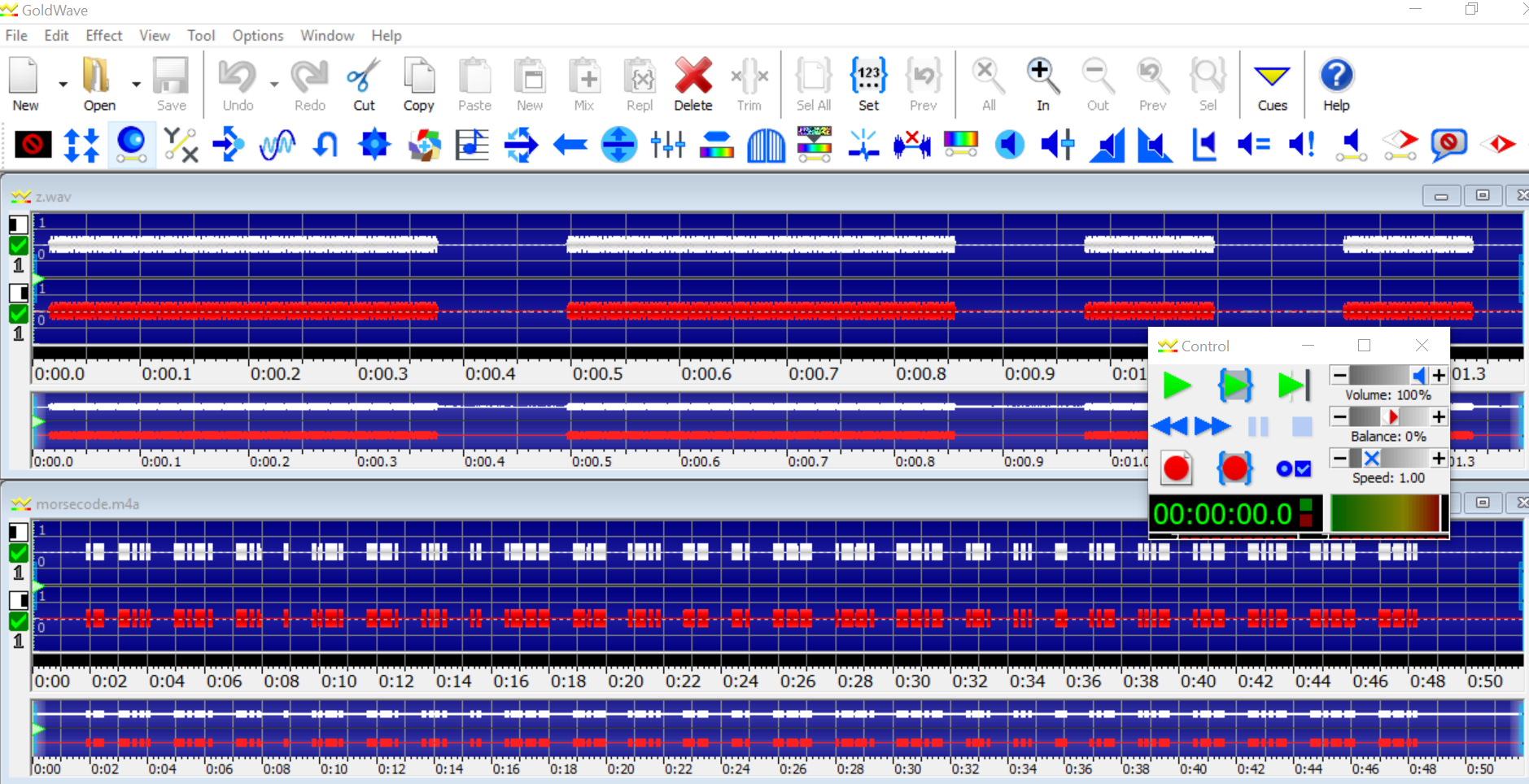Click the Fade out volume effect icon
The height and width of the screenshot is (784, 1529).
(1155, 145)
